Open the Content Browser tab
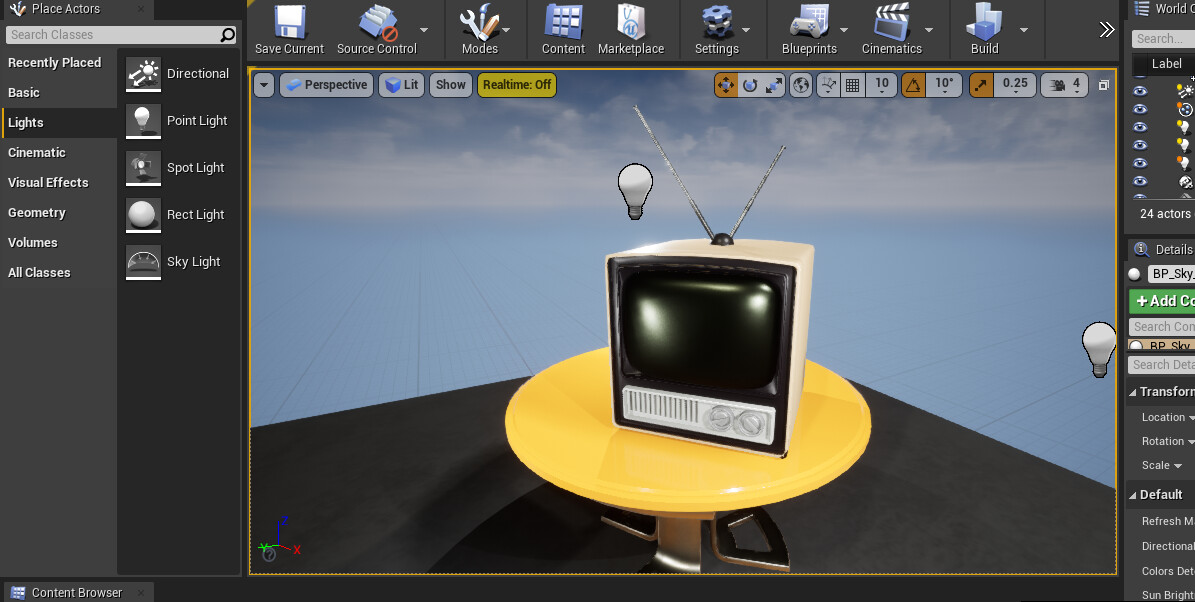The image size is (1195, 602). pos(75,591)
